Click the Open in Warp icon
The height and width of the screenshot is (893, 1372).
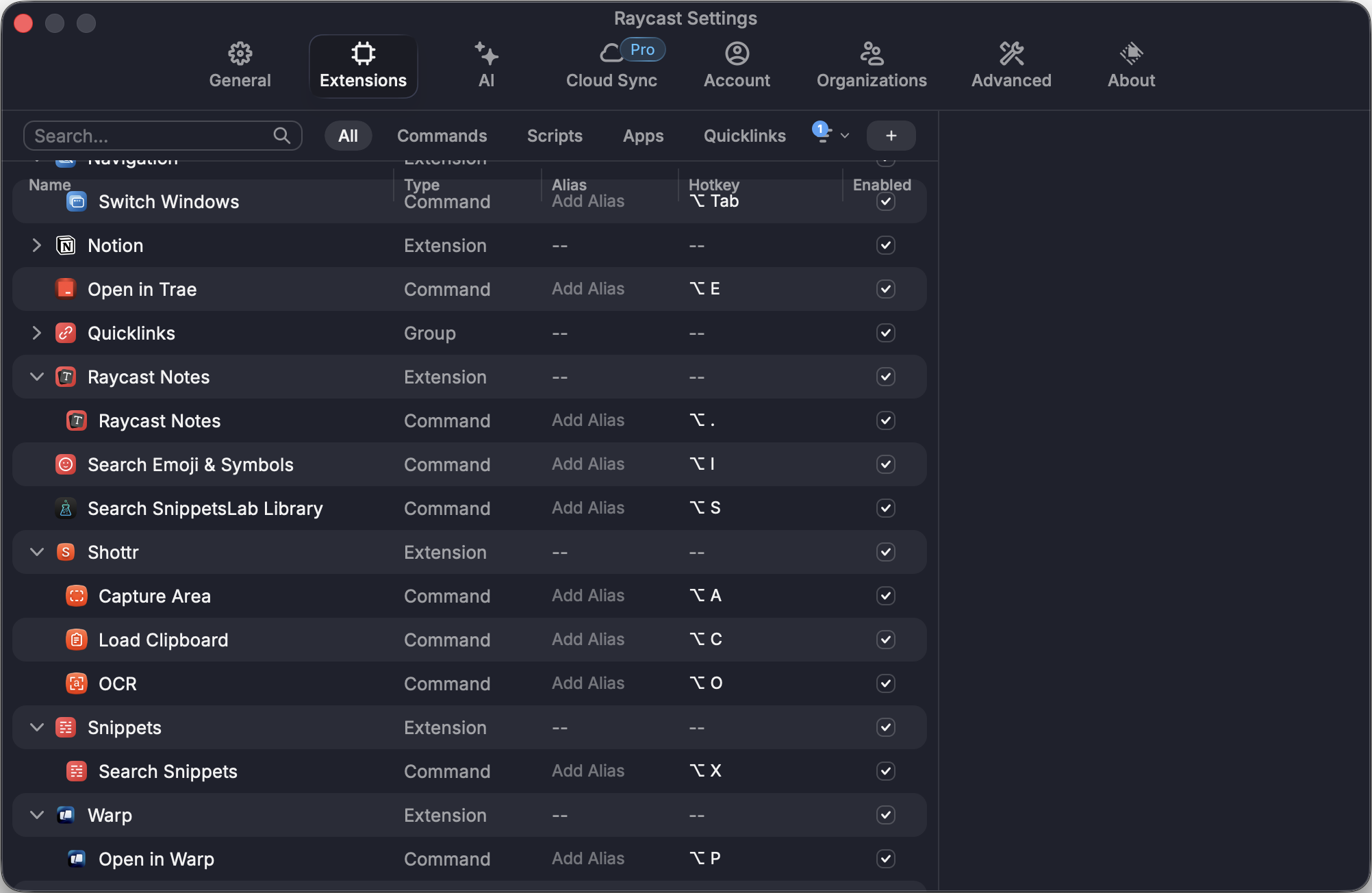pos(77,859)
